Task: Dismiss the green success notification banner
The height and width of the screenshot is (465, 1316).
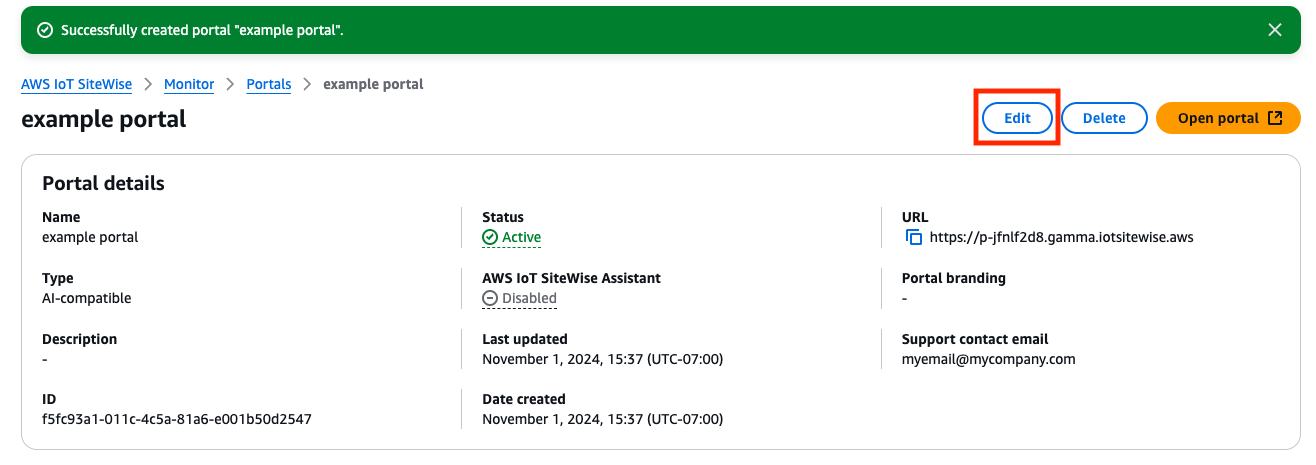Action: pyautogui.click(x=1275, y=30)
